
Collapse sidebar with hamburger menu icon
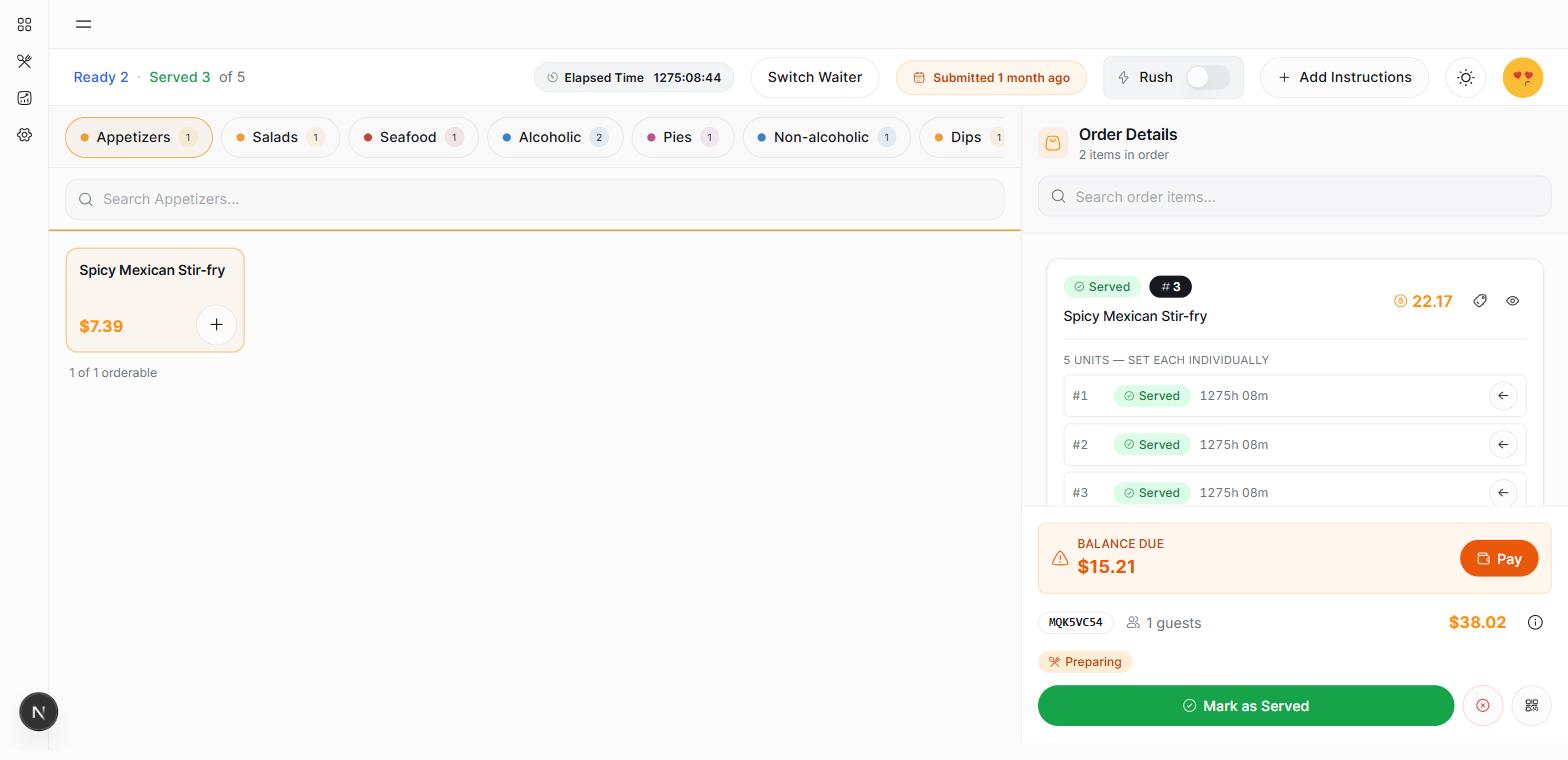pyautogui.click(x=84, y=24)
